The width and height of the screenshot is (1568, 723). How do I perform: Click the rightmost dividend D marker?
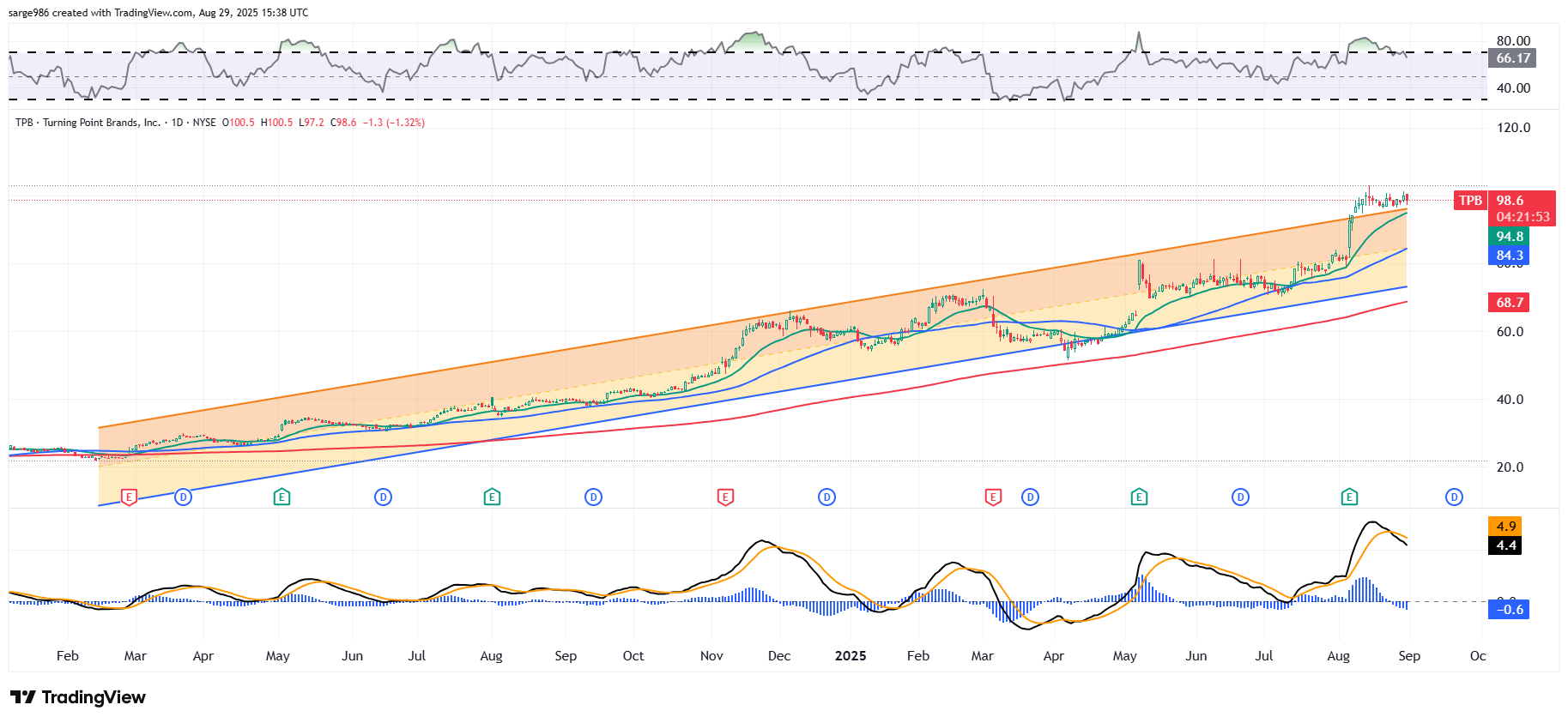(x=1454, y=497)
